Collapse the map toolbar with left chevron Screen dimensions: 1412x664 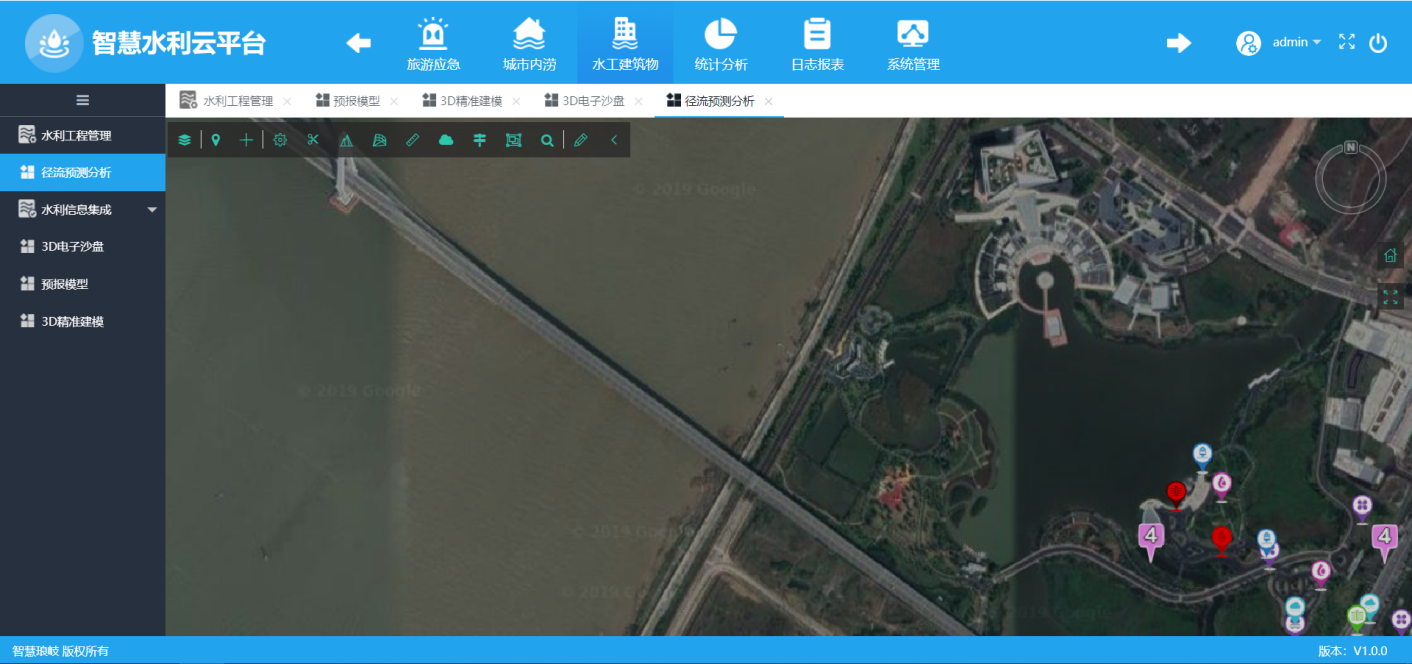coord(614,140)
